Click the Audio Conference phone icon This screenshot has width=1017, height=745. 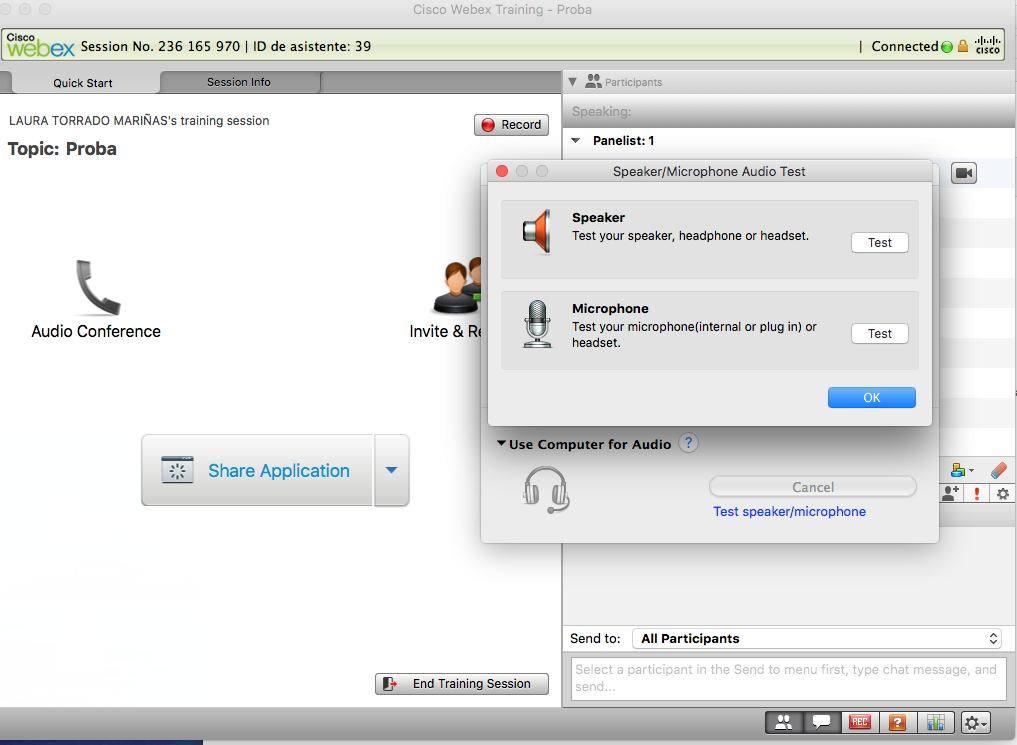(x=96, y=288)
